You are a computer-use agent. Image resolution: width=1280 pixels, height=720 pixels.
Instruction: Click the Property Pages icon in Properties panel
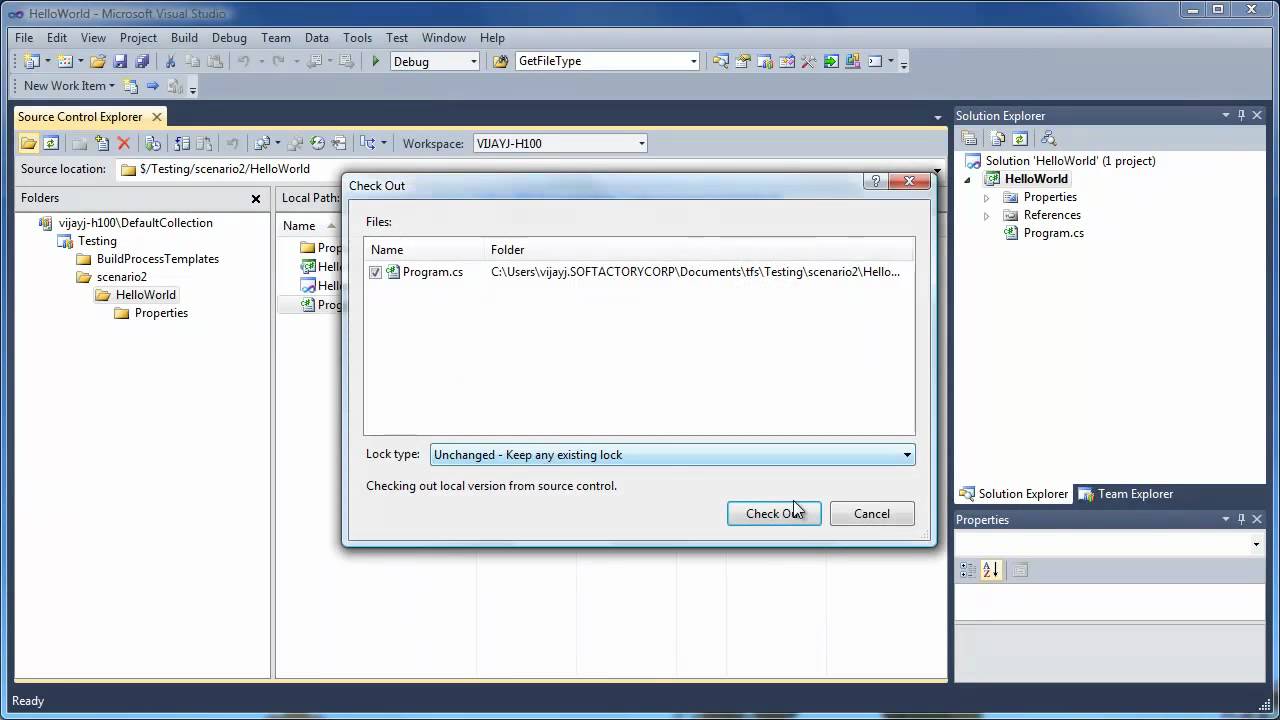pyautogui.click(x=1020, y=570)
